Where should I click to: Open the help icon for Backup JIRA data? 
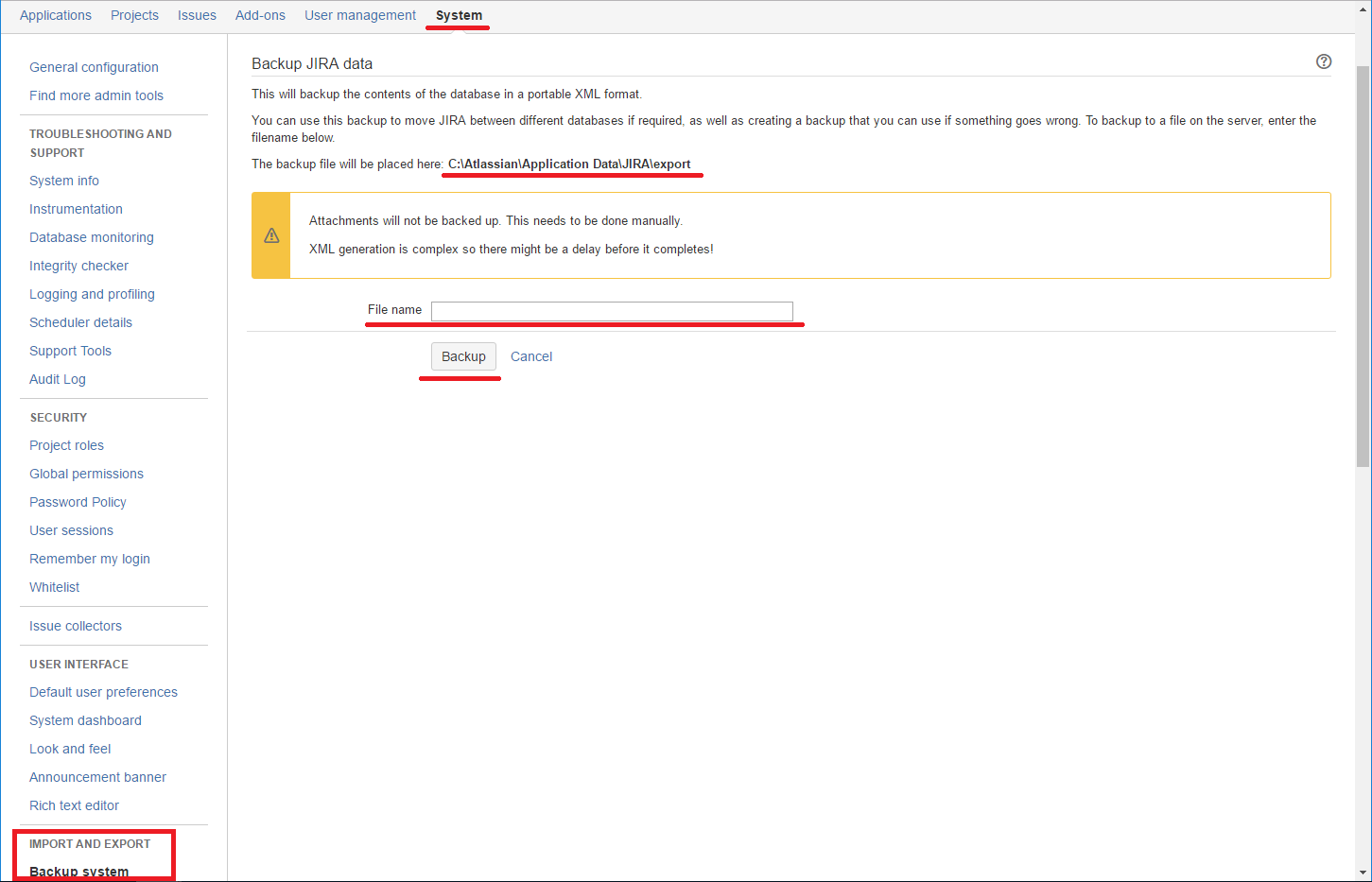(x=1324, y=61)
